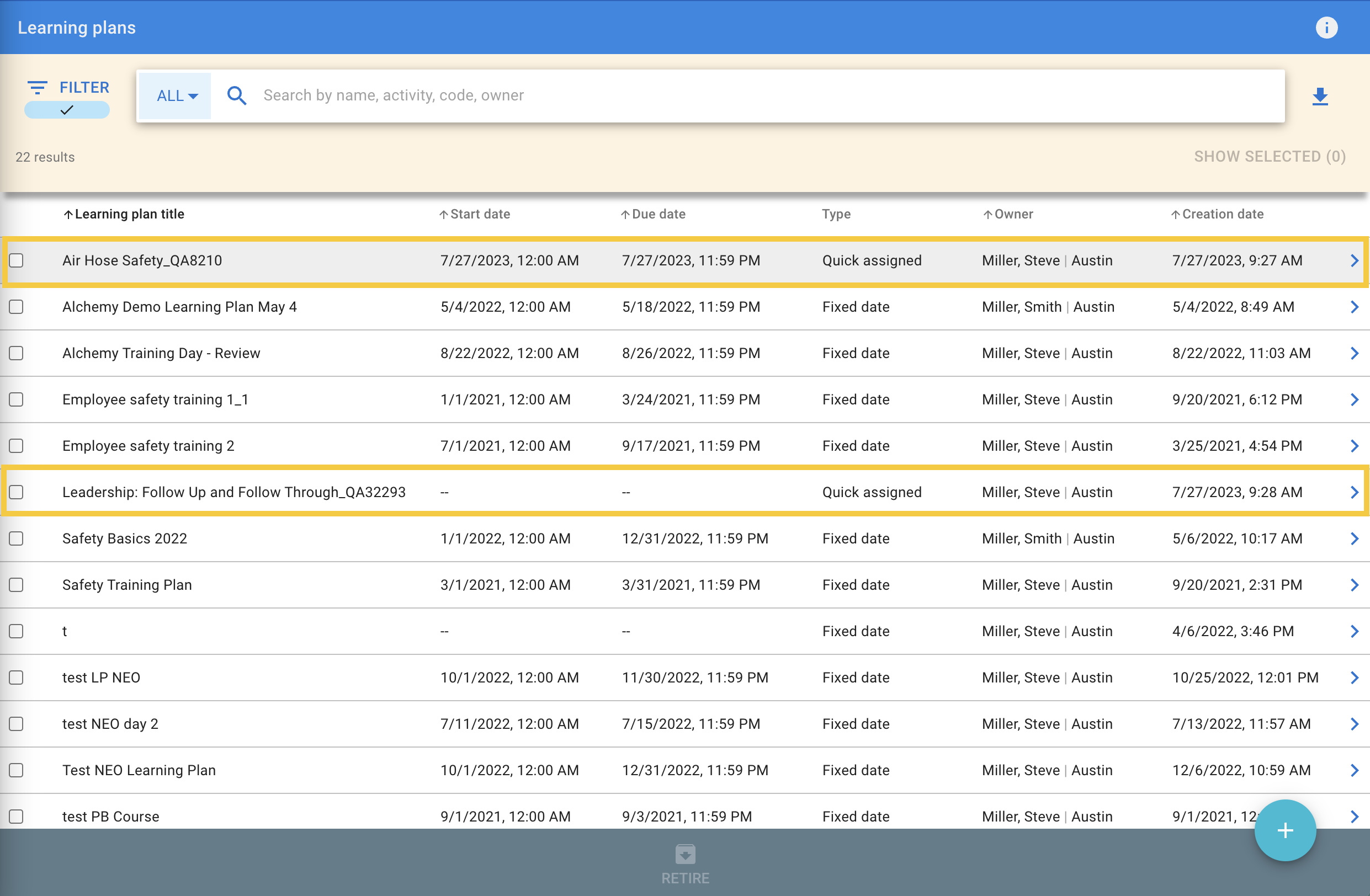The width and height of the screenshot is (1370, 896).
Task: Tick Employee safety training 2 checkbox
Action: click(16, 446)
